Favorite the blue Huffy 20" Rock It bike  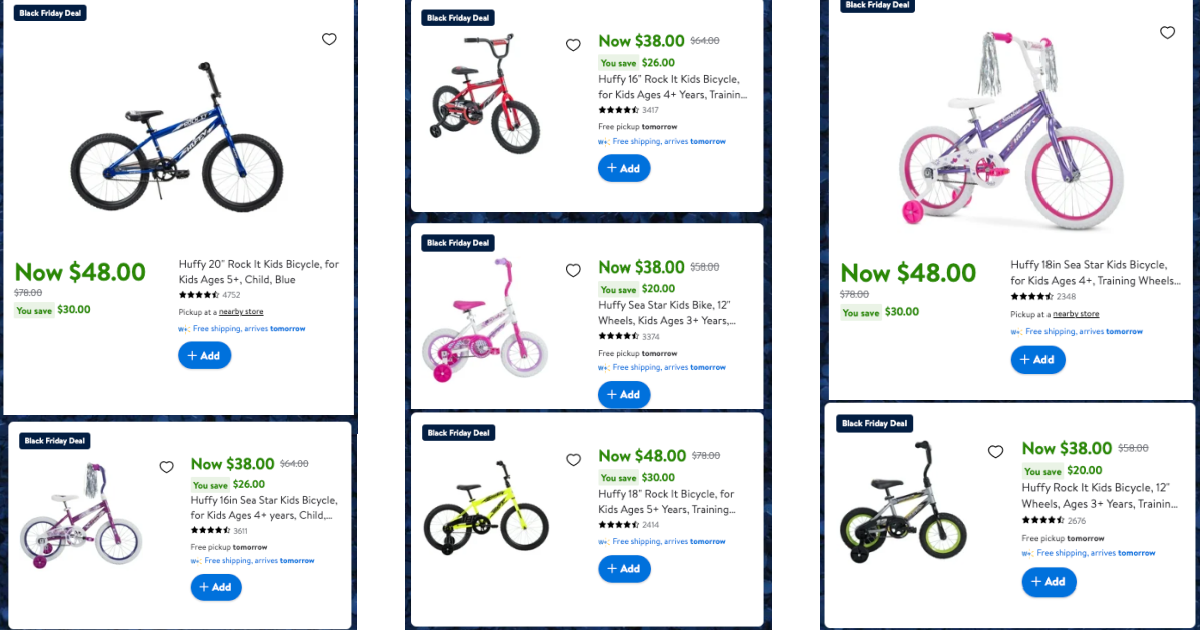[329, 40]
